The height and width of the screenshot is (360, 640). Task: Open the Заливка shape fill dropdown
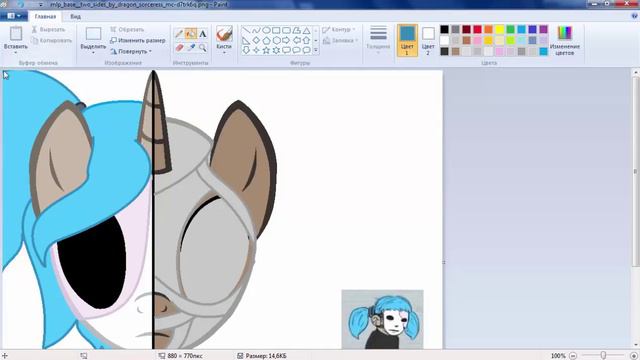pyautogui.click(x=340, y=40)
